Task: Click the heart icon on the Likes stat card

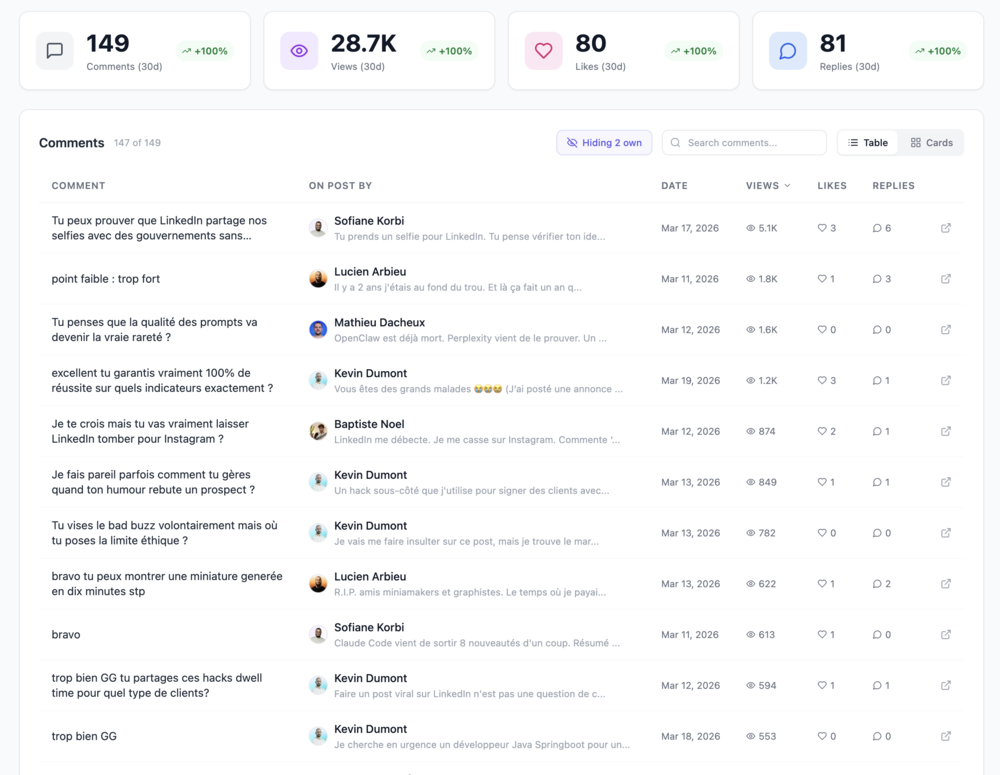Action: coord(543,51)
